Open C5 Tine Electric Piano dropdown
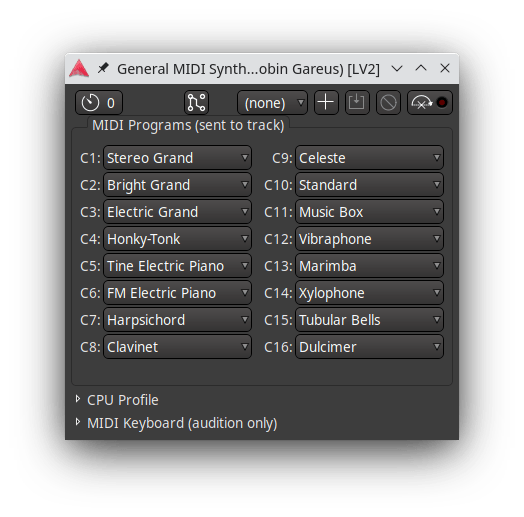 pyautogui.click(x=177, y=266)
